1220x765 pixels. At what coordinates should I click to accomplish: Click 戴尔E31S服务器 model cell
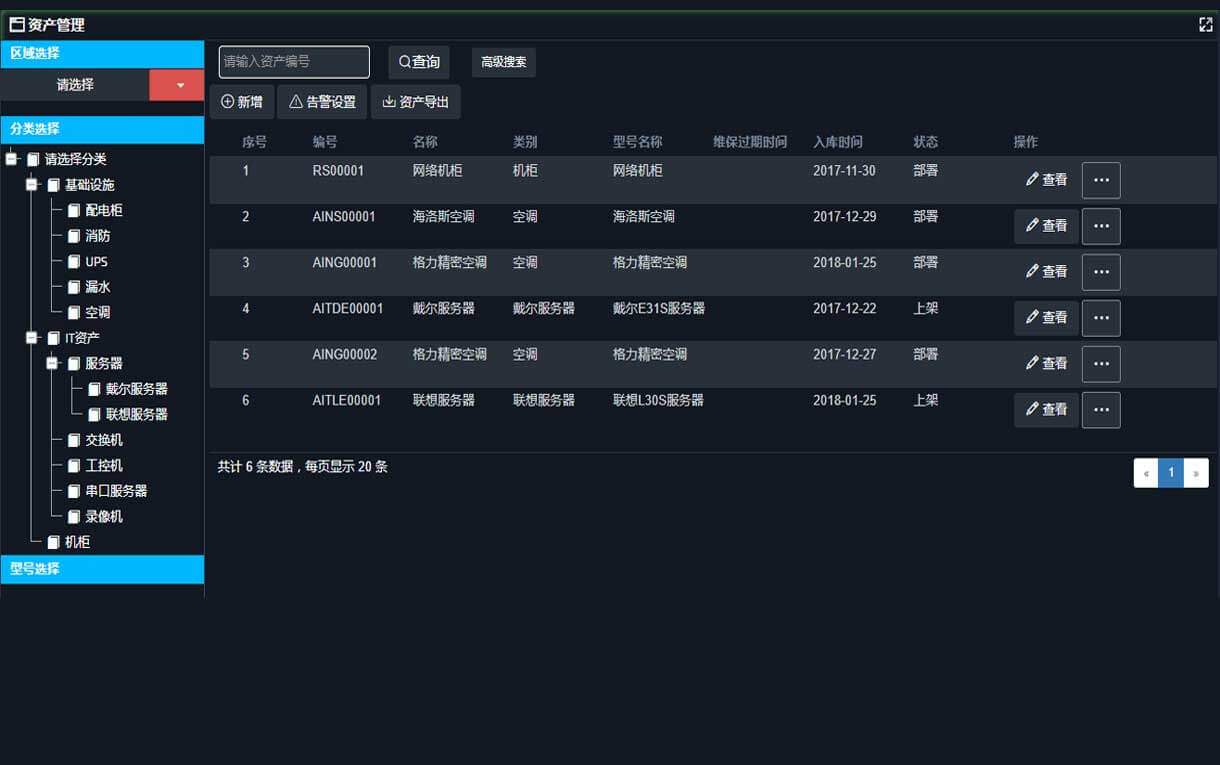(659, 308)
